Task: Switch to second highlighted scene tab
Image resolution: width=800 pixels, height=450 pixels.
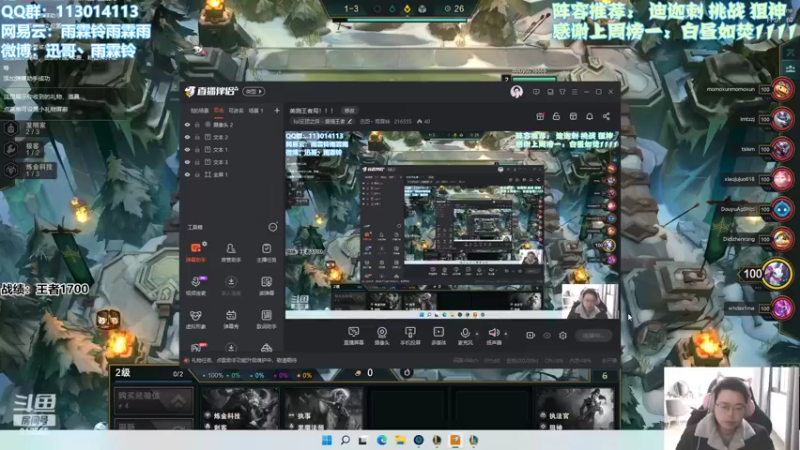Action: (219, 110)
